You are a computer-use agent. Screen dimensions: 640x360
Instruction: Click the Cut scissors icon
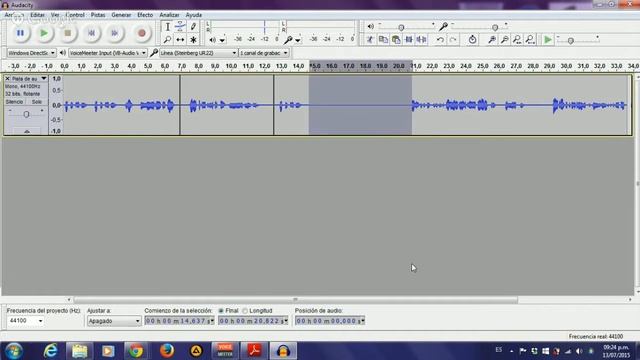370,40
